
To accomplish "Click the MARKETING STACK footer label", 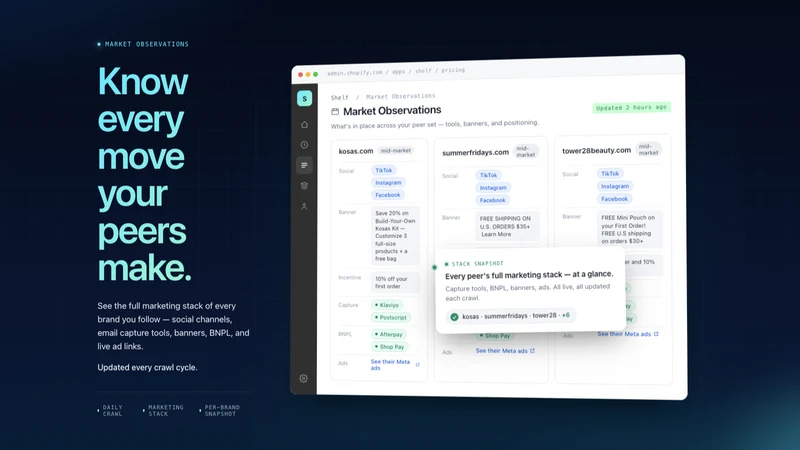I will 165,411.
